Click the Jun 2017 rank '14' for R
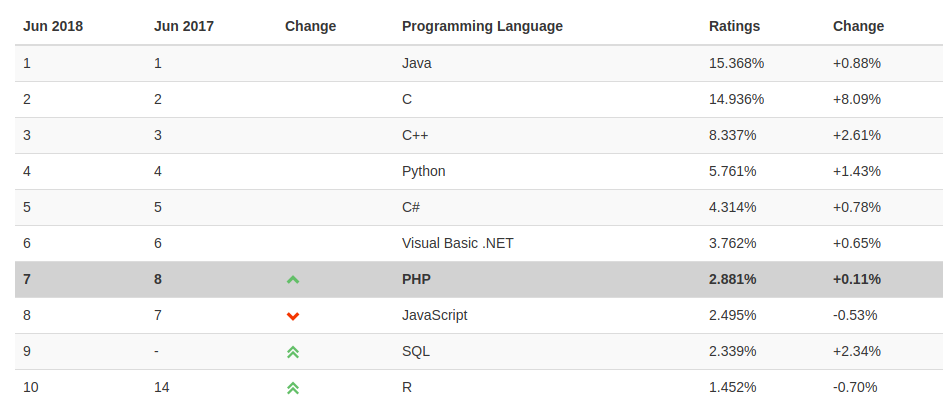Viewport: 951px width, 404px height. (x=161, y=388)
